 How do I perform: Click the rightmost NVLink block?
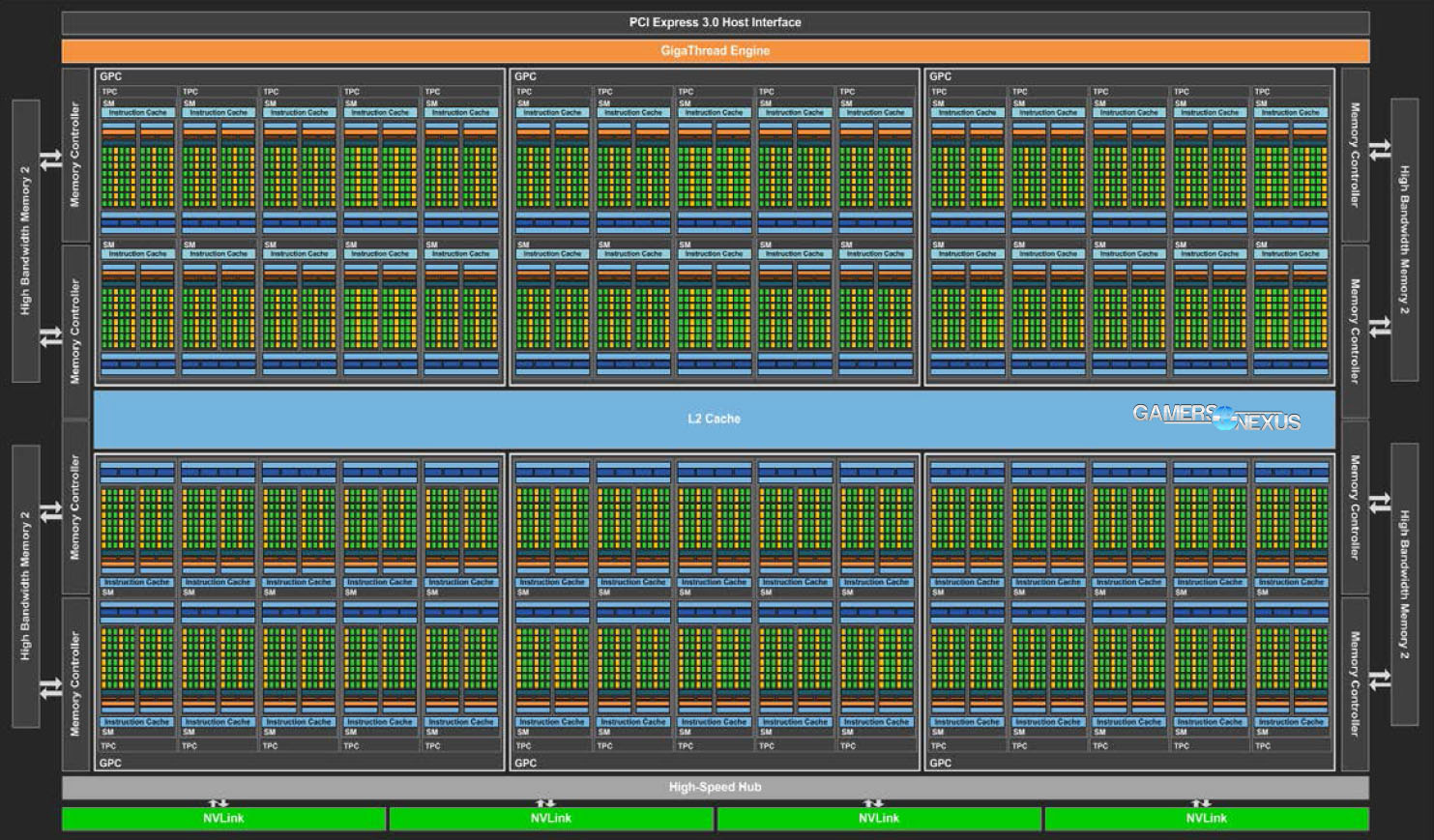coord(1203,818)
